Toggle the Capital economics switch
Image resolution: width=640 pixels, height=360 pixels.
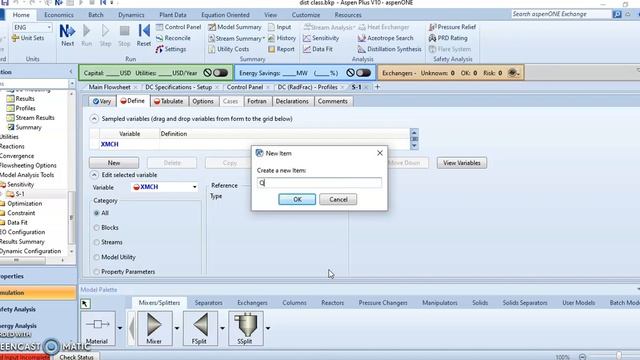click(220, 73)
